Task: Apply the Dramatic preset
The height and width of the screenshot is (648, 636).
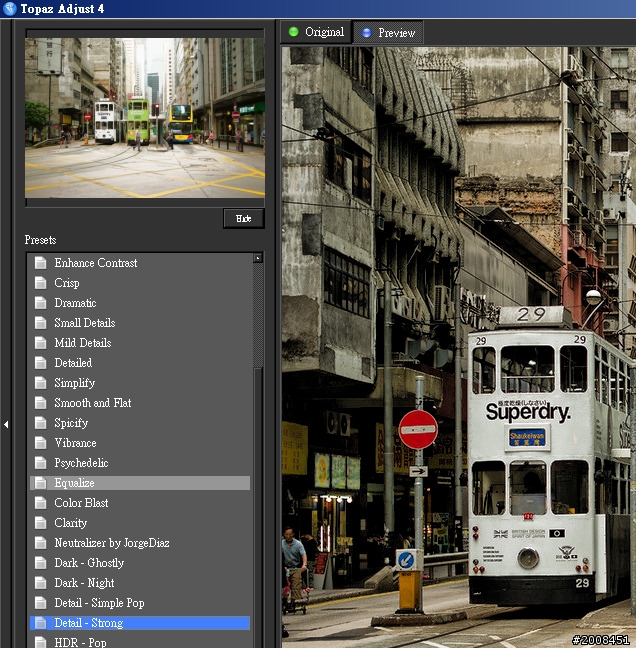Action: pyautogui.click(x=140, y=303)
